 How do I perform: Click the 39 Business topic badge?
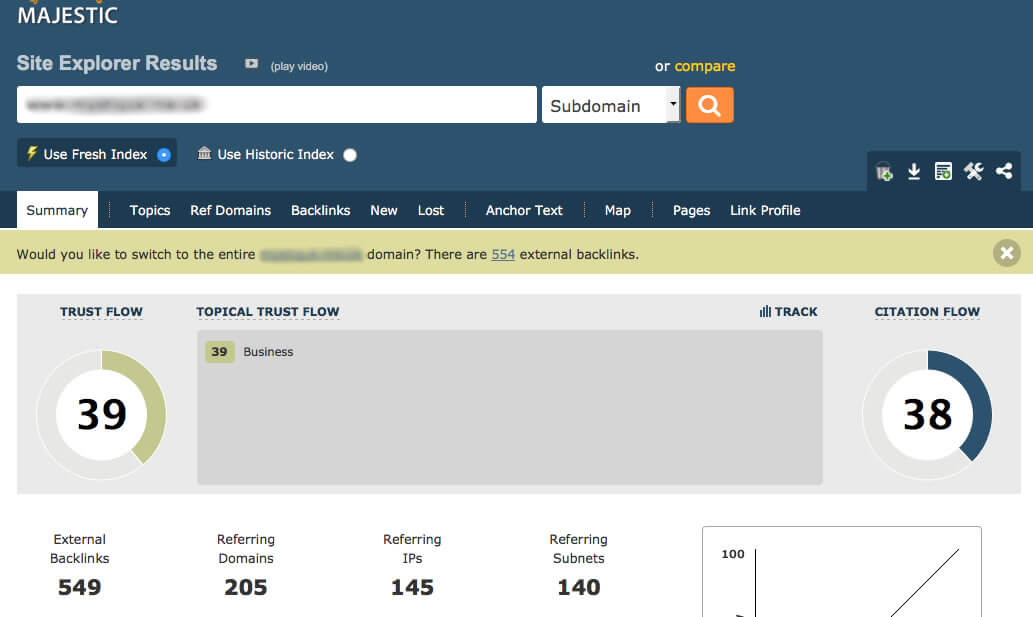tap(219, 352)
